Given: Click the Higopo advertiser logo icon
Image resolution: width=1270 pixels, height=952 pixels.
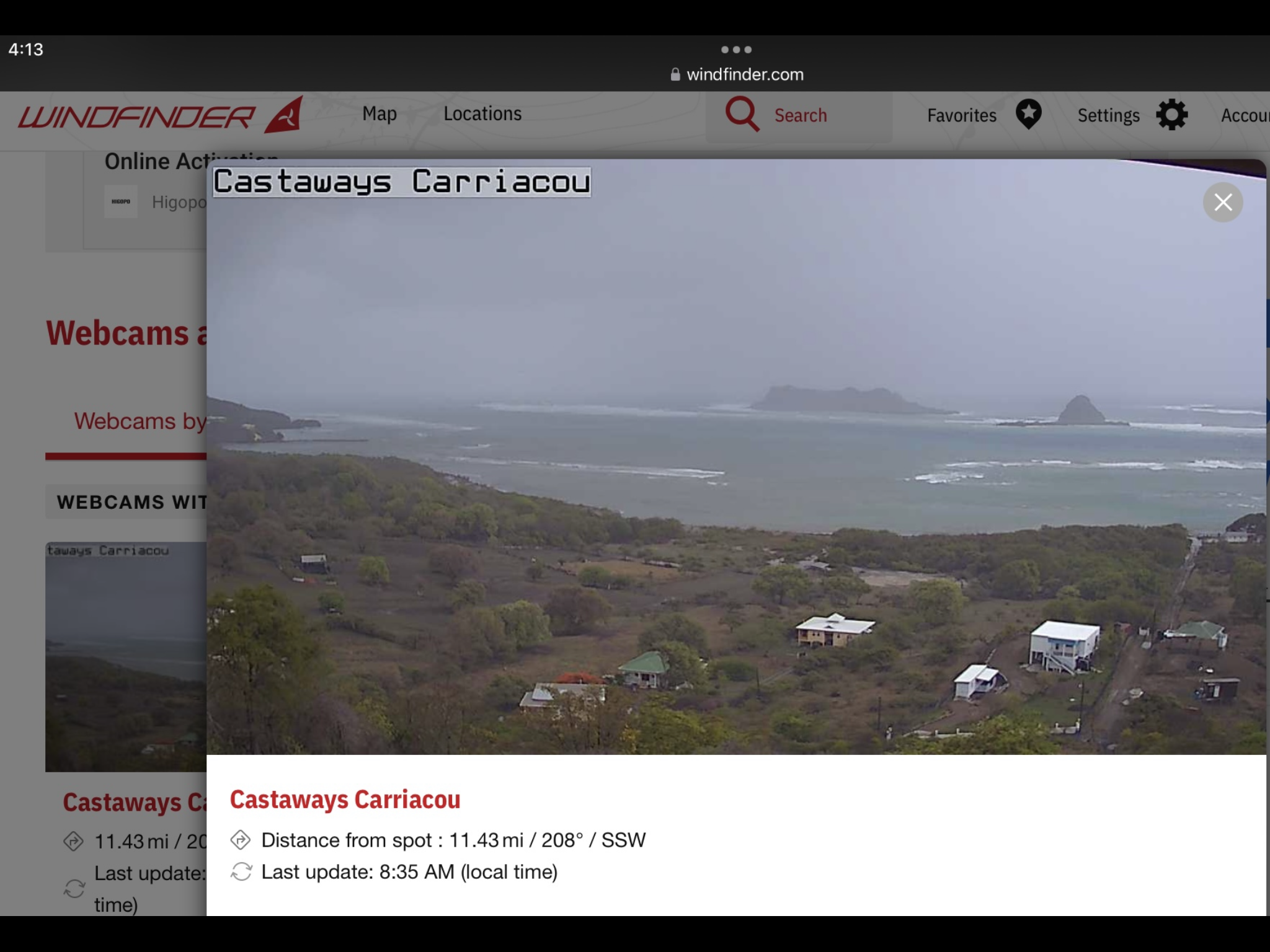Looking at the screenshot, I should click(x=121, y=201).
